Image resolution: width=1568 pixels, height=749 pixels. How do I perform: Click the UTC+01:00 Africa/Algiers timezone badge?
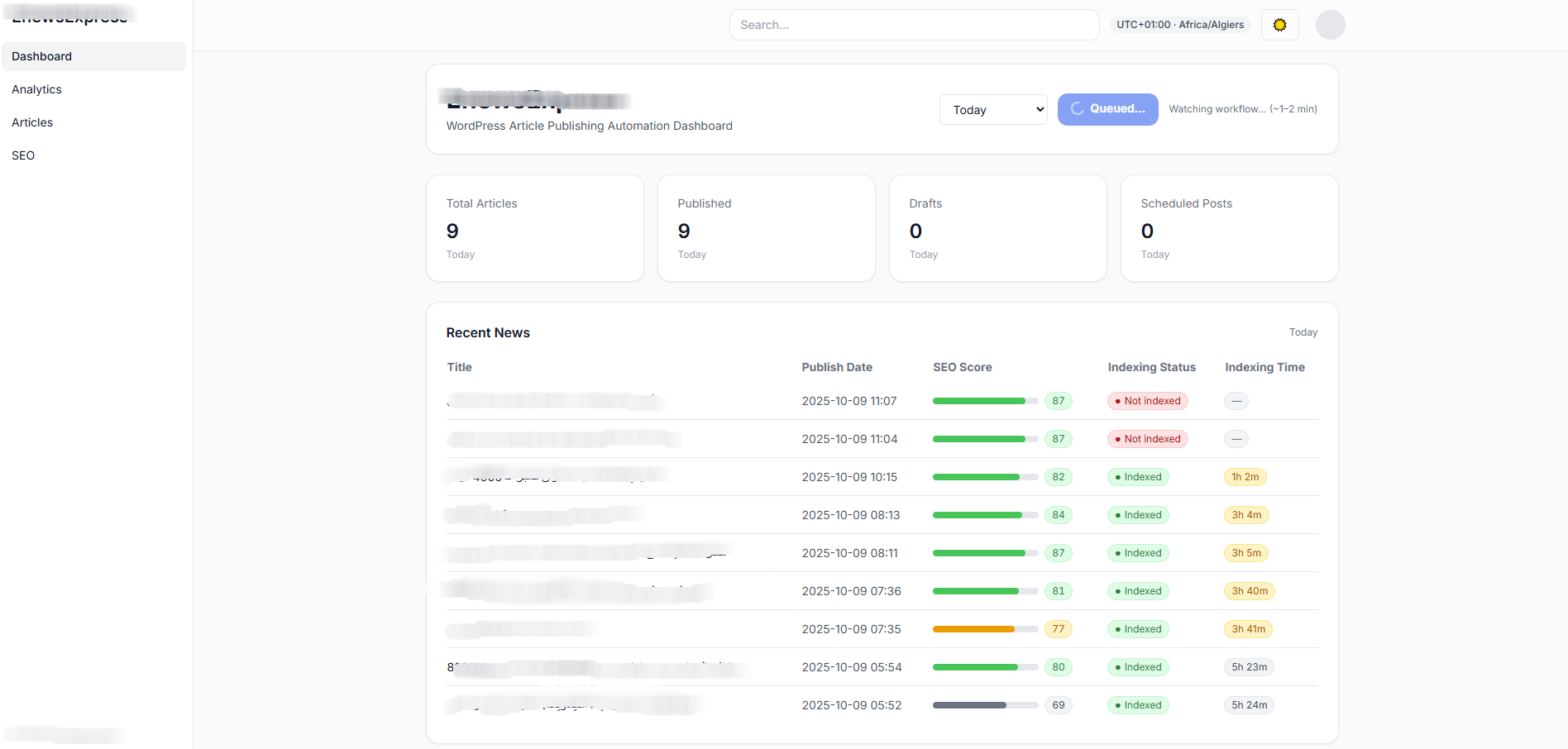tap(1179, 25)
